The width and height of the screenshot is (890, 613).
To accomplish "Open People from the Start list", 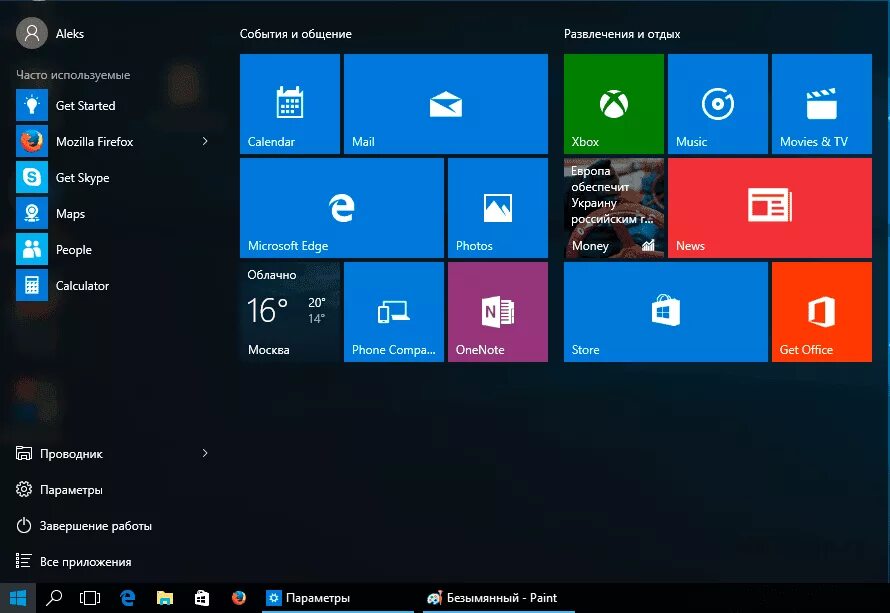I will pos(114,249).
